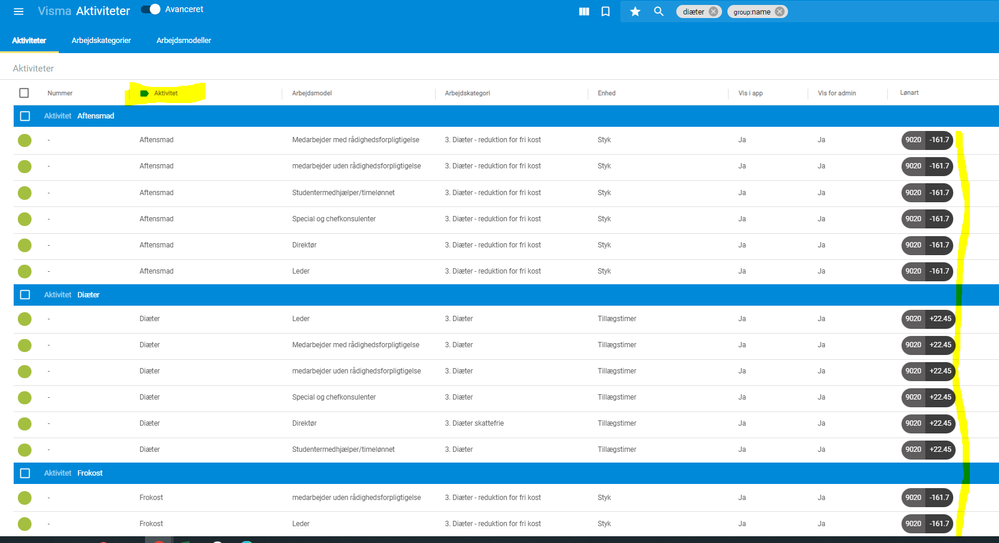Open 9020 -161.7 chip on Aftensmad Leder row

[927, 271]
